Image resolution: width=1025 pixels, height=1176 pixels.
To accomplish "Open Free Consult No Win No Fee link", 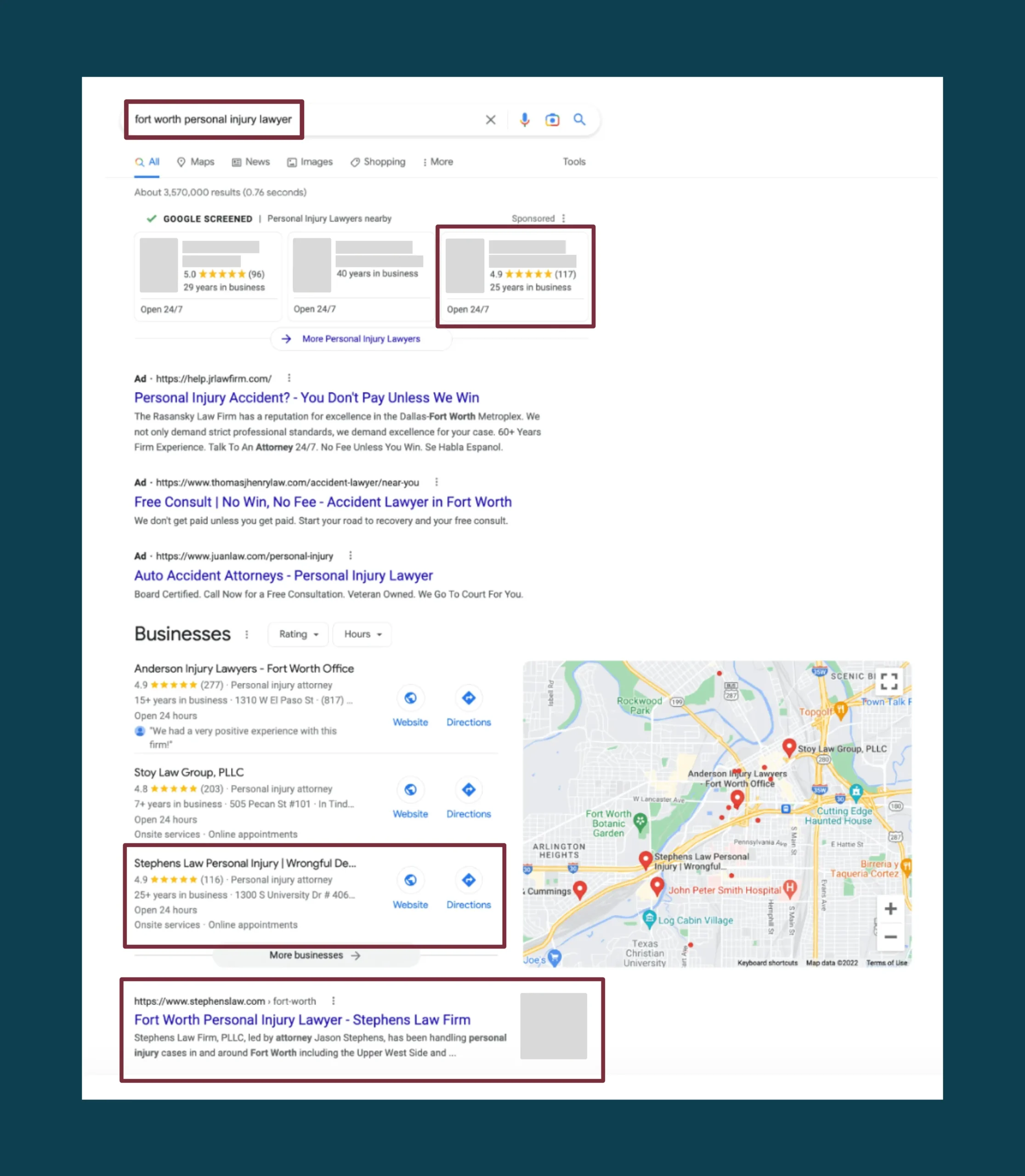I will pyautogui.click(x=323, y=502).
